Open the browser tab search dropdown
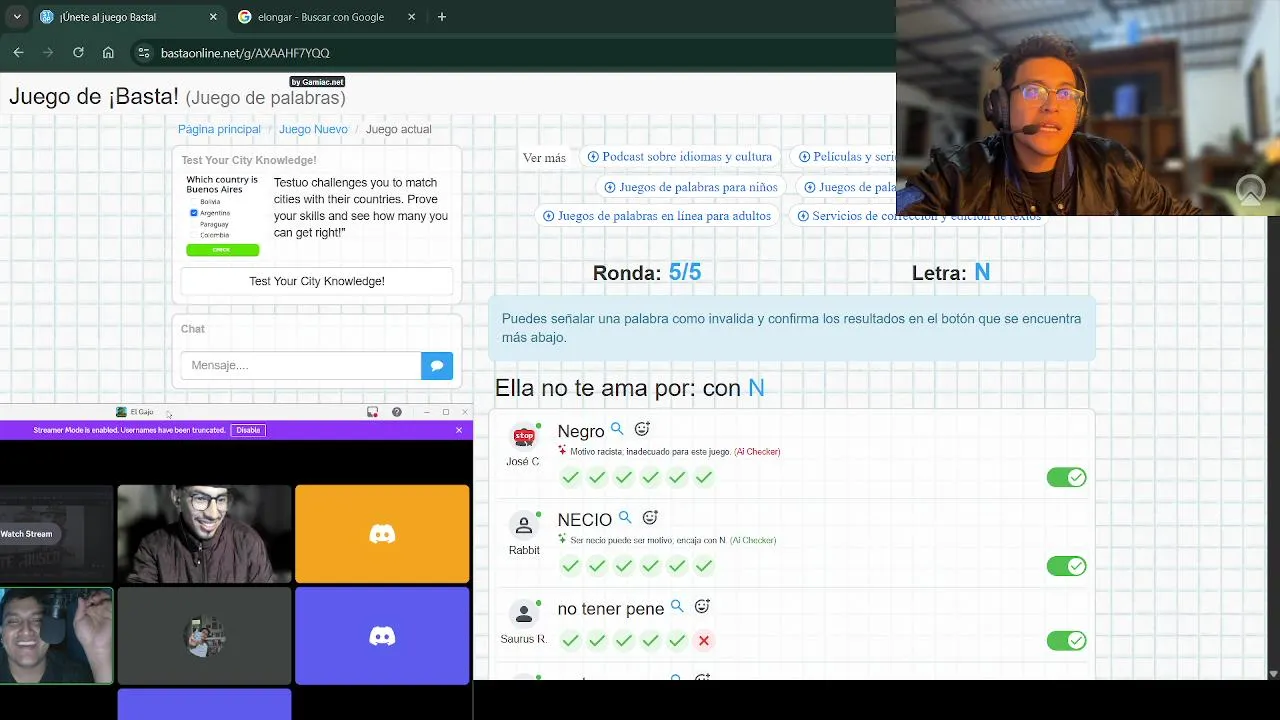Viewport: 1280px width, 720px height. point(17,17)
